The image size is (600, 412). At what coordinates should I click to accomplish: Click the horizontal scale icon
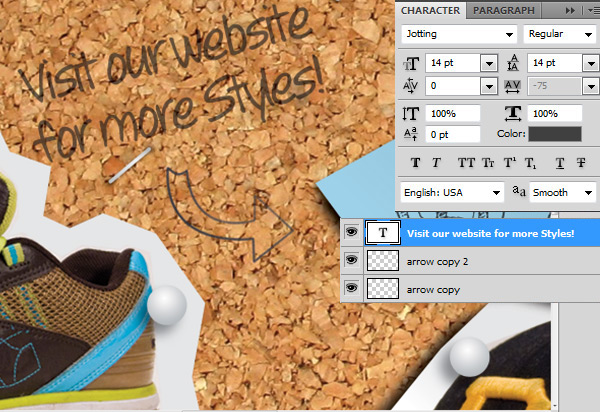tap(513, 114)
